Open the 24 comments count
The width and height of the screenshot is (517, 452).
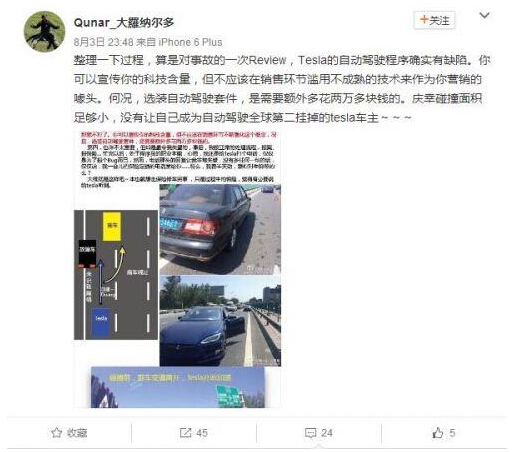click(x=327, y=433)
